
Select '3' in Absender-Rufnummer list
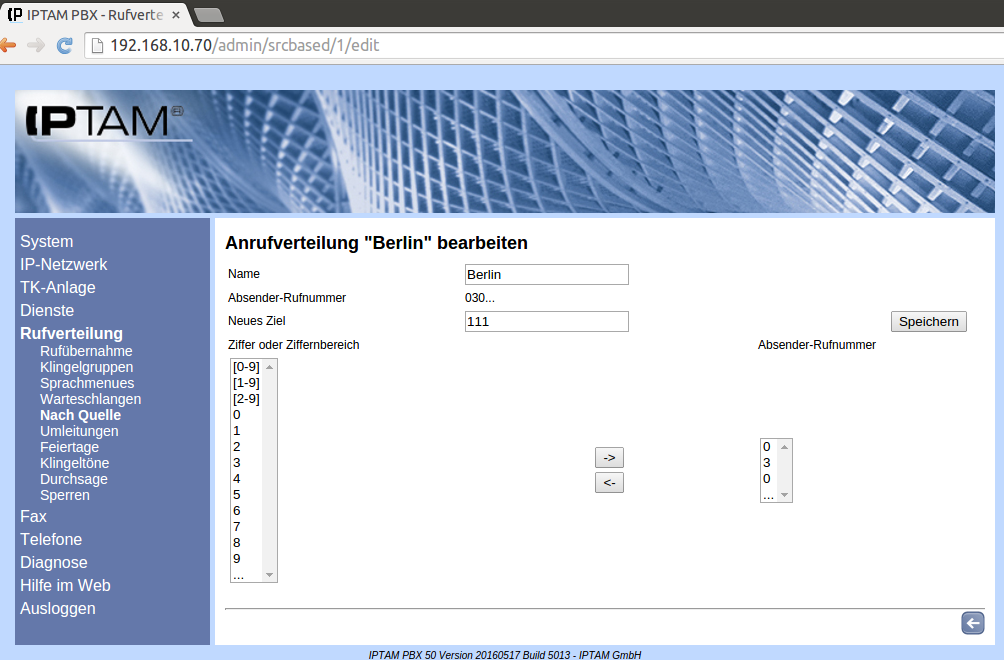click(767, 463)
